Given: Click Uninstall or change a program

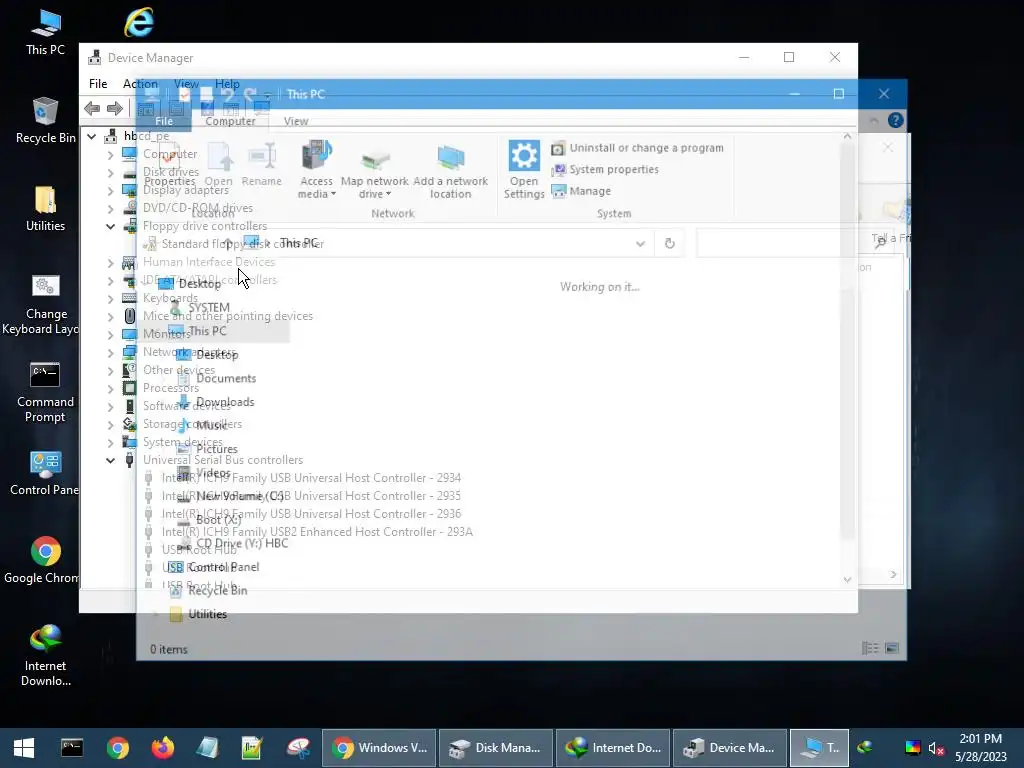Looking at the screenshot, I should 637,148.
